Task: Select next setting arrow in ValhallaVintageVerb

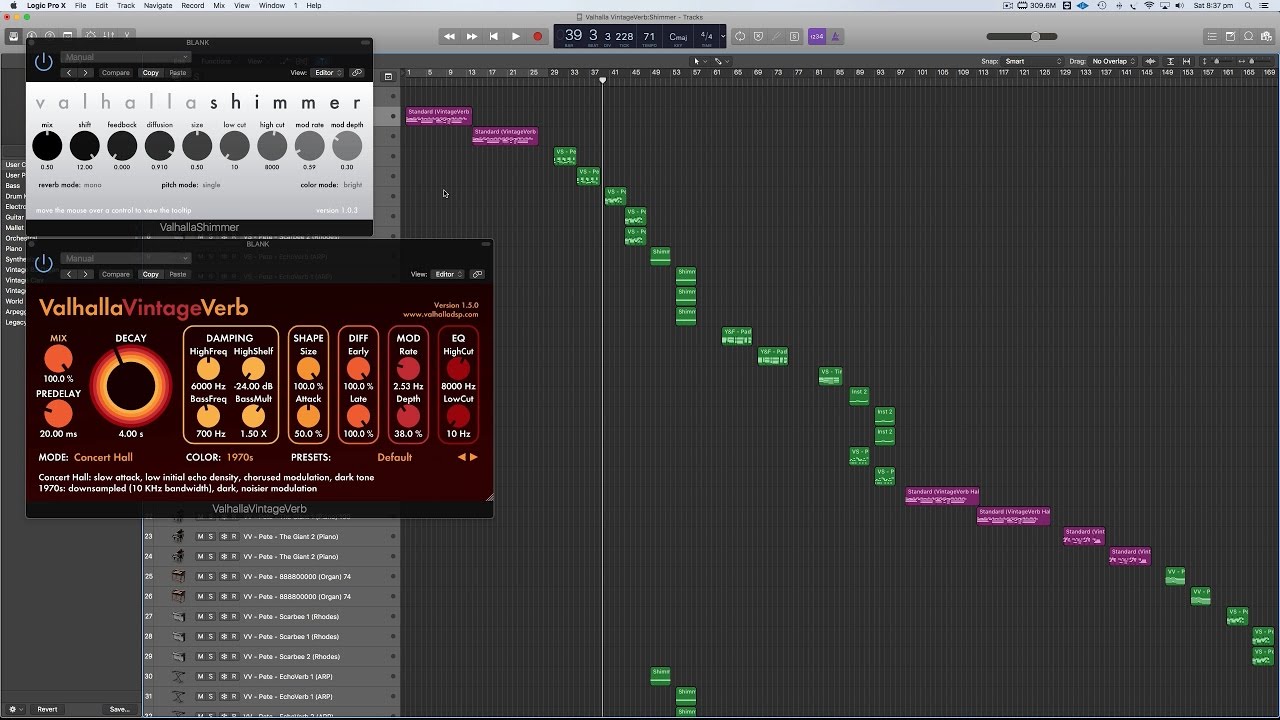Action: click(x=86, y=274)
